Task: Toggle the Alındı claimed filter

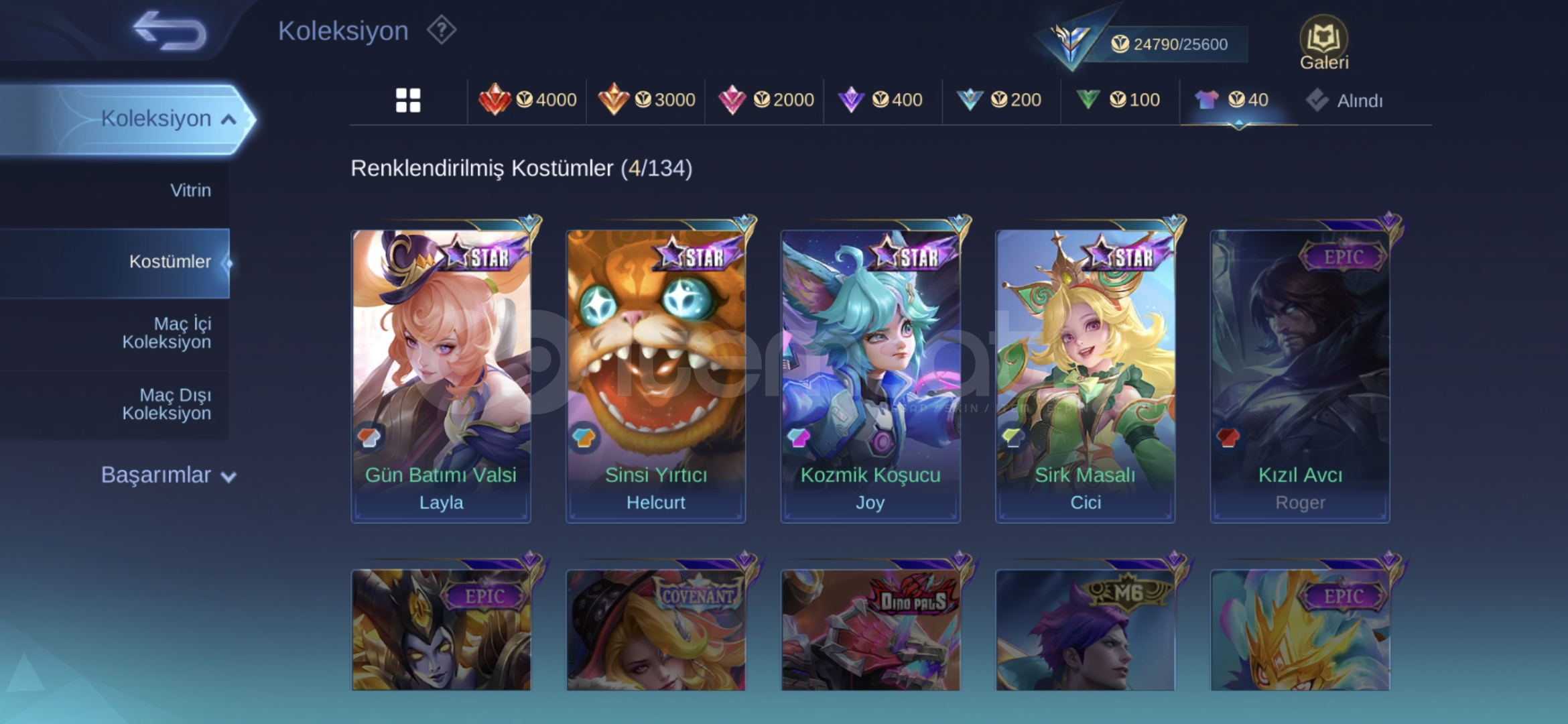Action: [x=1344, y=101]
